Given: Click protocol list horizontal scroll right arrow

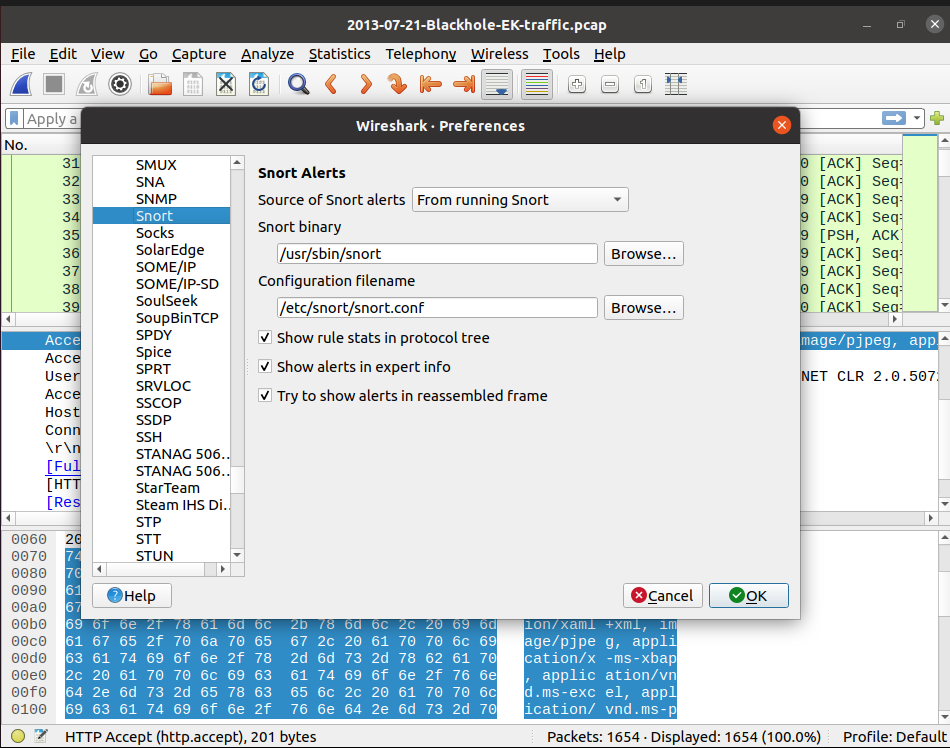Looking at the screenshot, I should [x=223, y=569].
